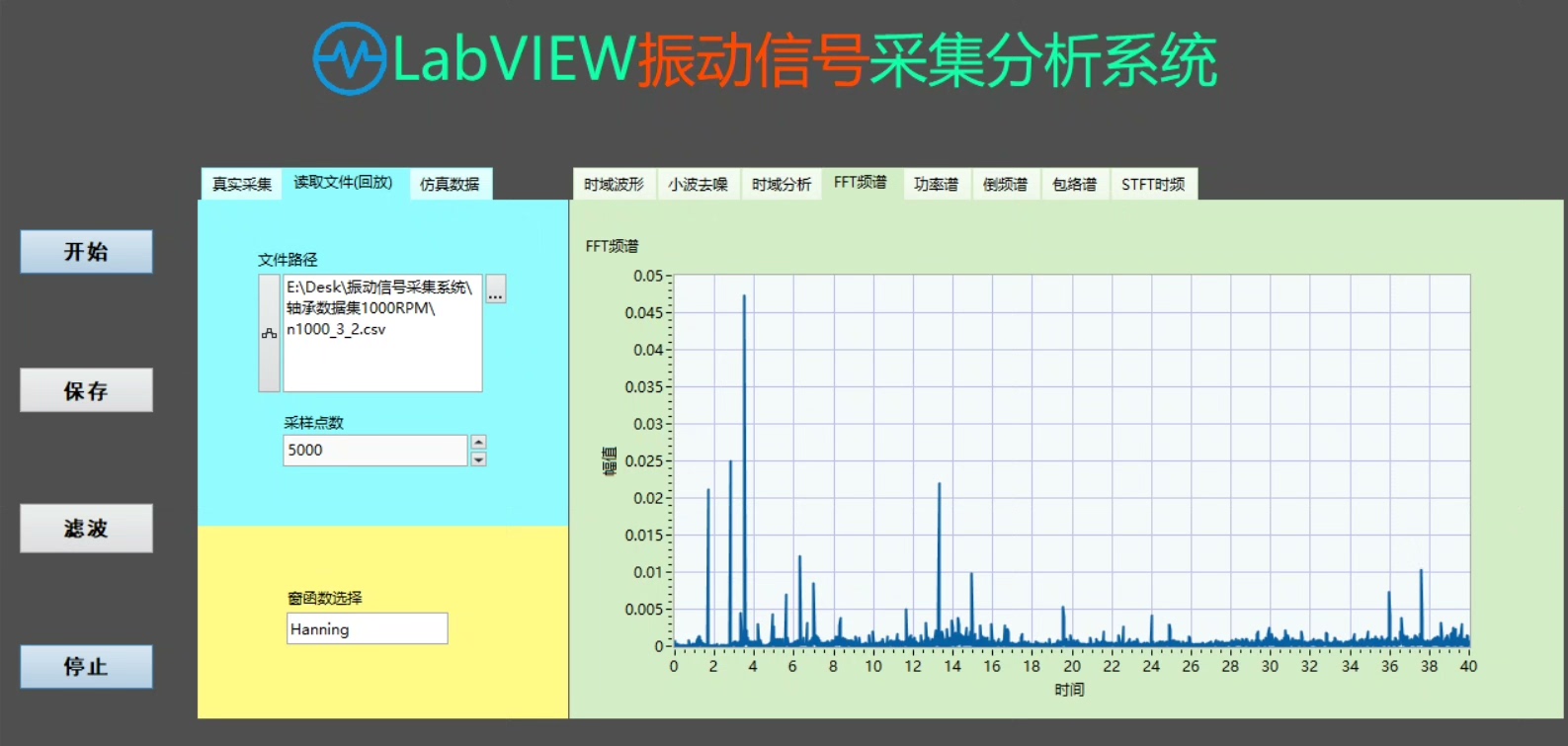1568x746 pixels.
Task: Stop acquisition with the 停止 button
Action: point(86,667)
